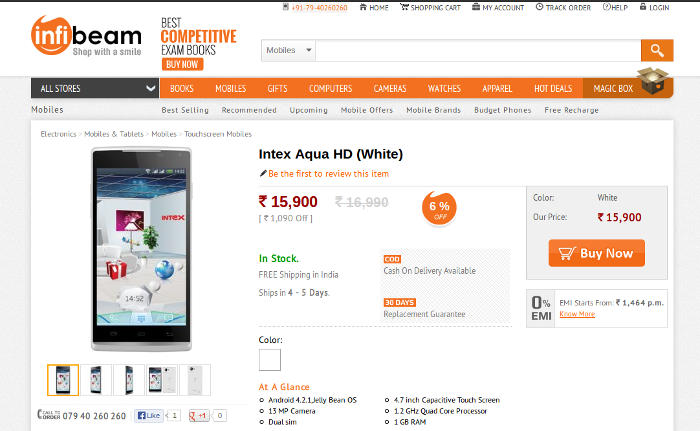Click the orange search magnifier button
Viewport: 700px width, 431px height.
pyautogui.click(x=657, y=50)
